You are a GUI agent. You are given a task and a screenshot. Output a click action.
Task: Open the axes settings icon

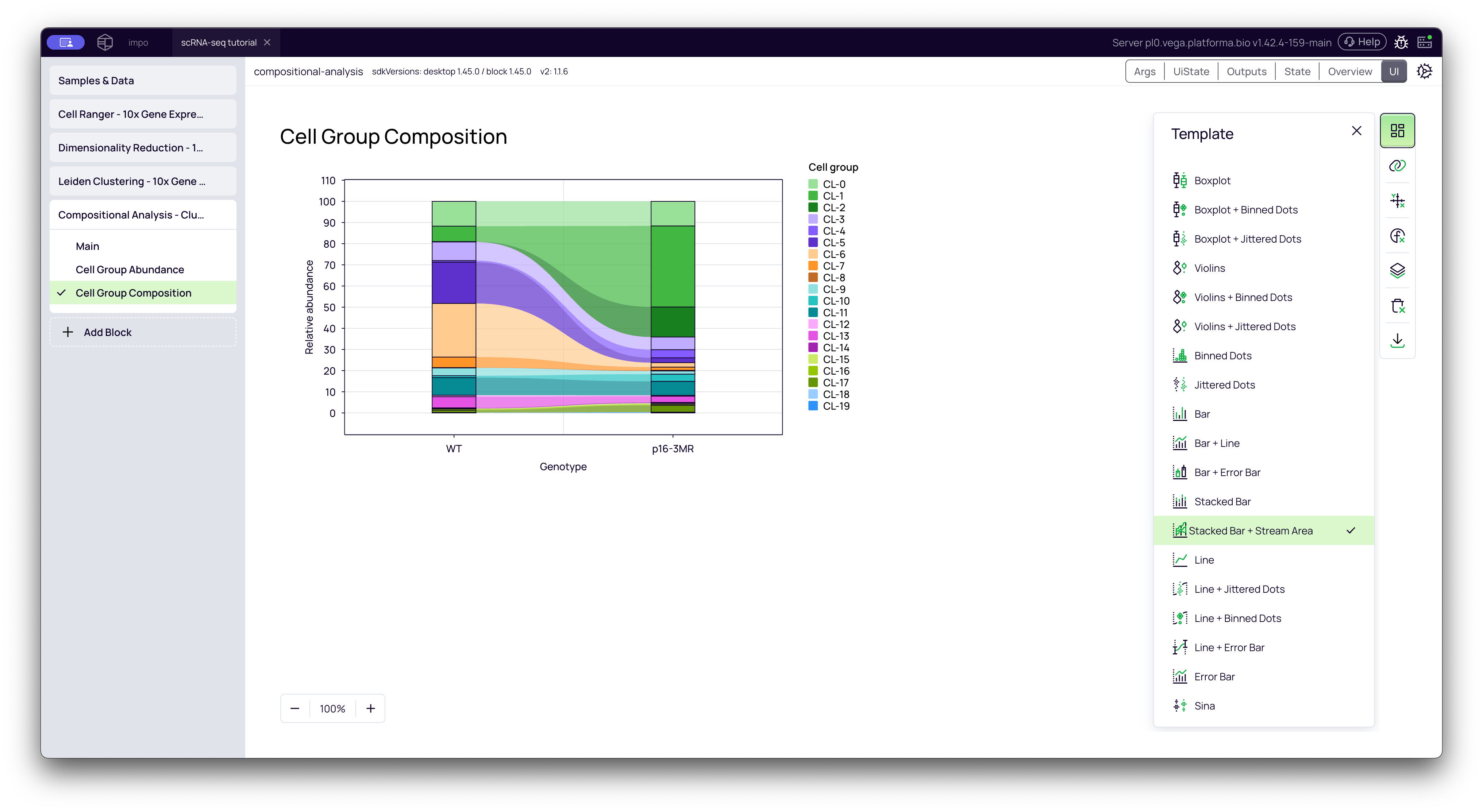tap(1397, 201)
